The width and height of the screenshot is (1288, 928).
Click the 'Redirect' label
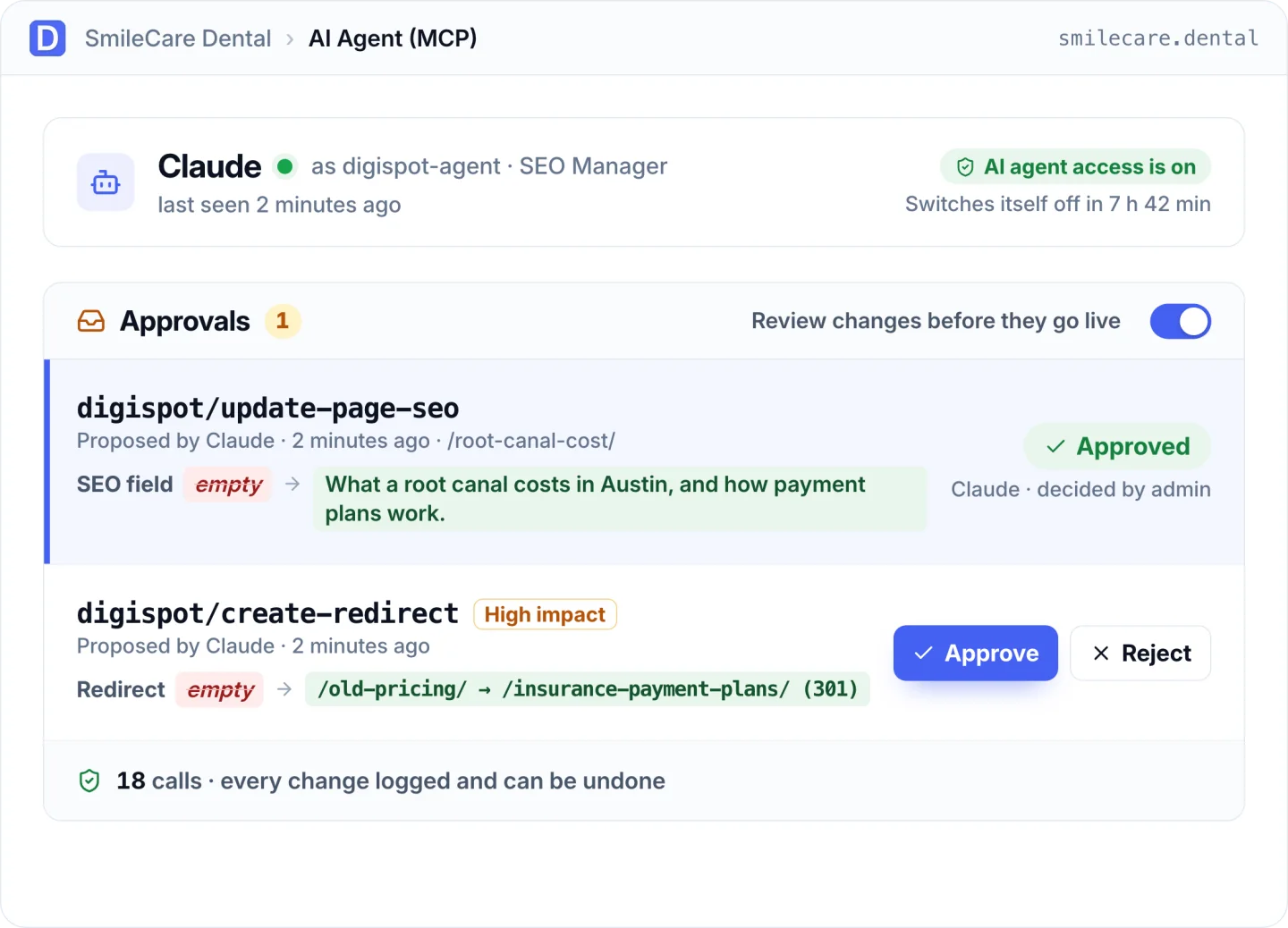121,689
